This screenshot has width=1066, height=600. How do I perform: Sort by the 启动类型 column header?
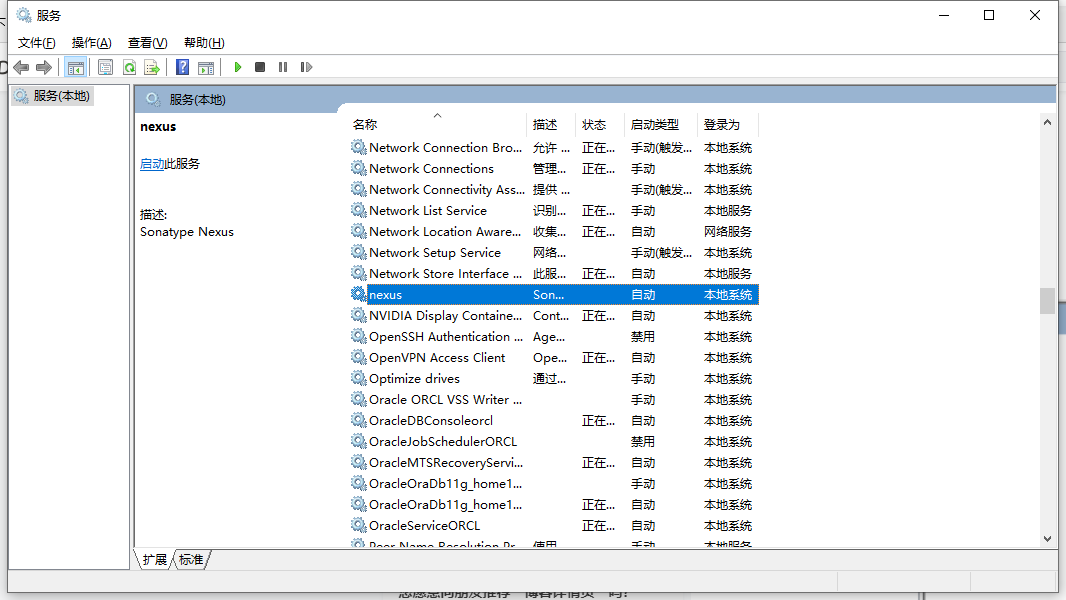[x=661, y=124]
